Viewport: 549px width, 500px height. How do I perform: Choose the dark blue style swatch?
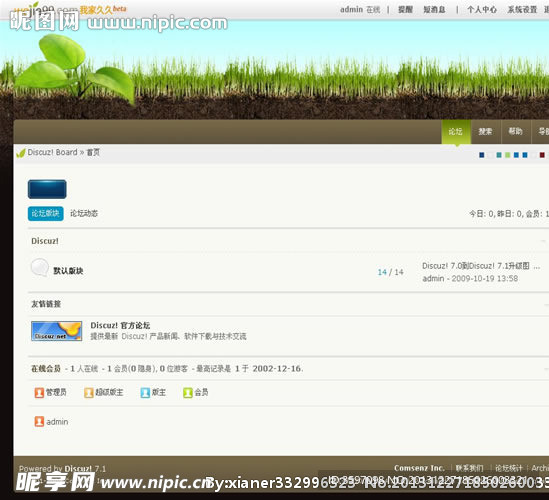pos(482,155)
